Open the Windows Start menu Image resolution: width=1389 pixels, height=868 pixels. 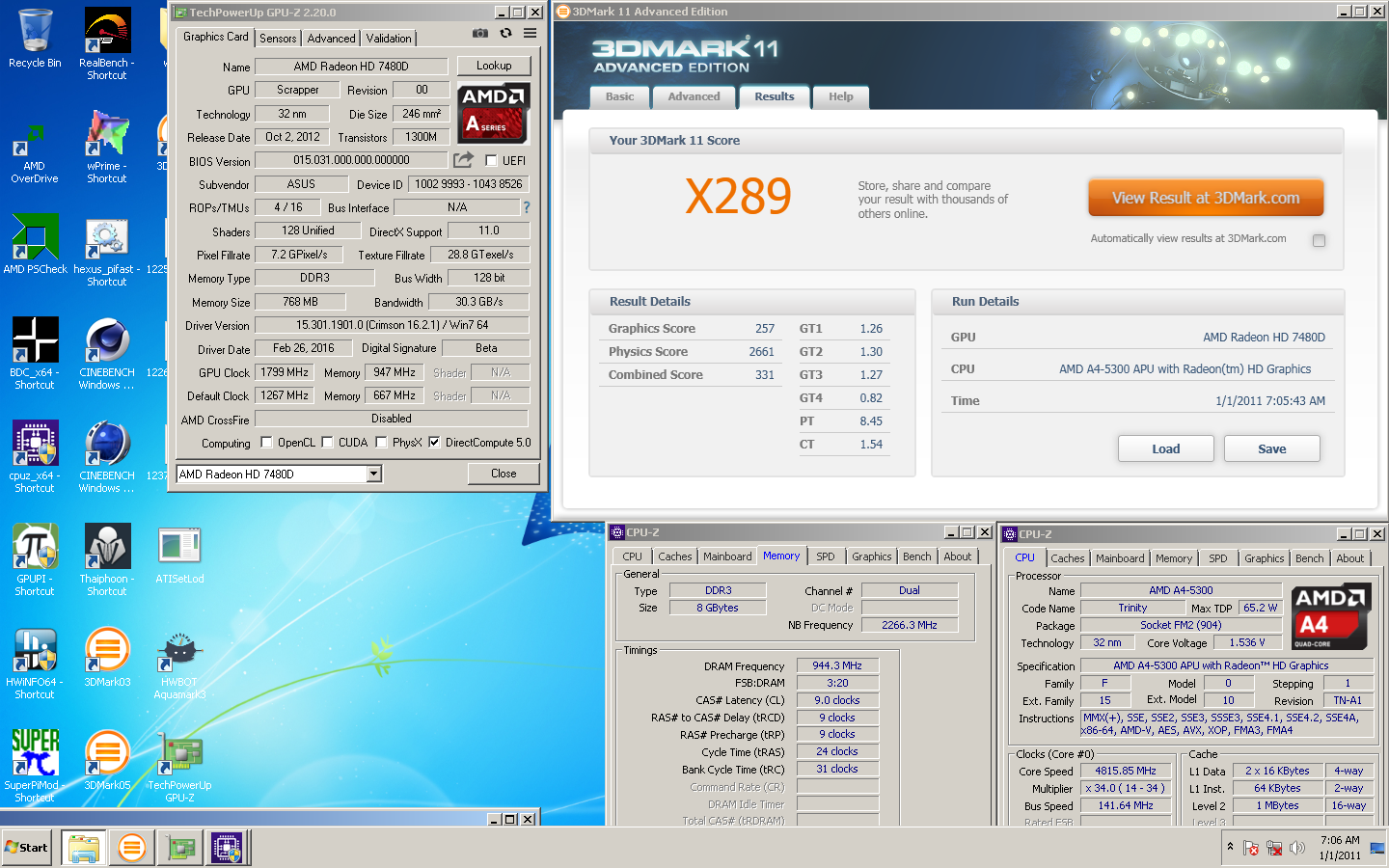point(27,848)
